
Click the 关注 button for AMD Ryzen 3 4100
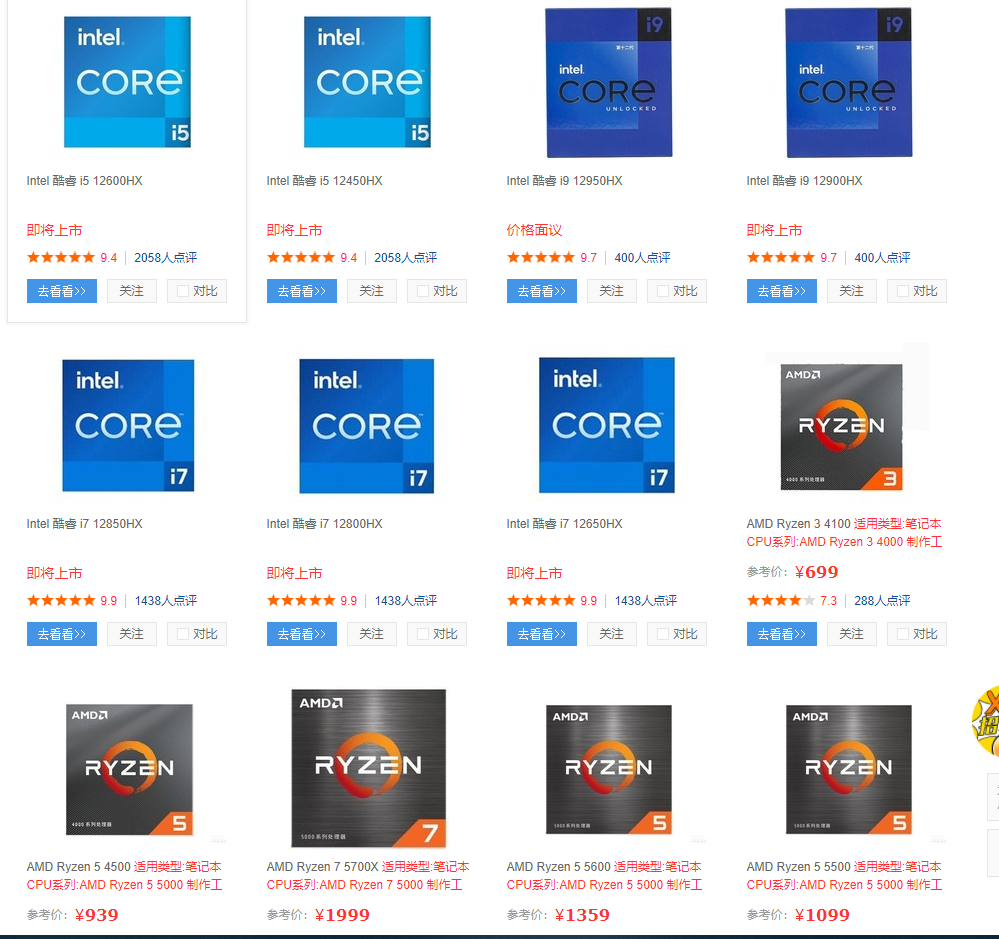851,633
